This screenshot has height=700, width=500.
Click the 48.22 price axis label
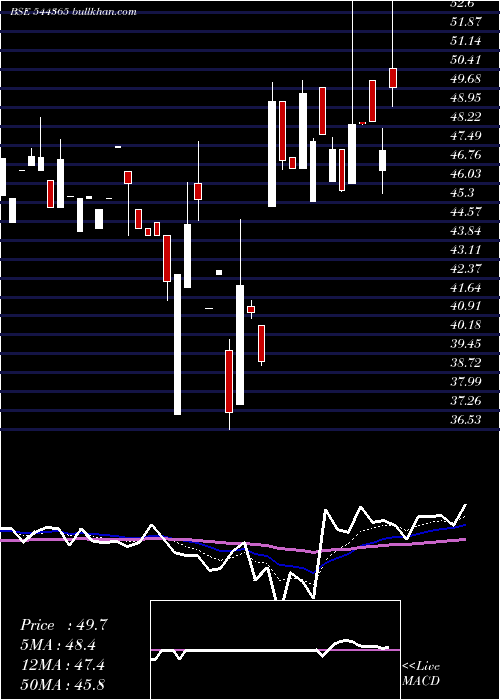pos(465,117)
